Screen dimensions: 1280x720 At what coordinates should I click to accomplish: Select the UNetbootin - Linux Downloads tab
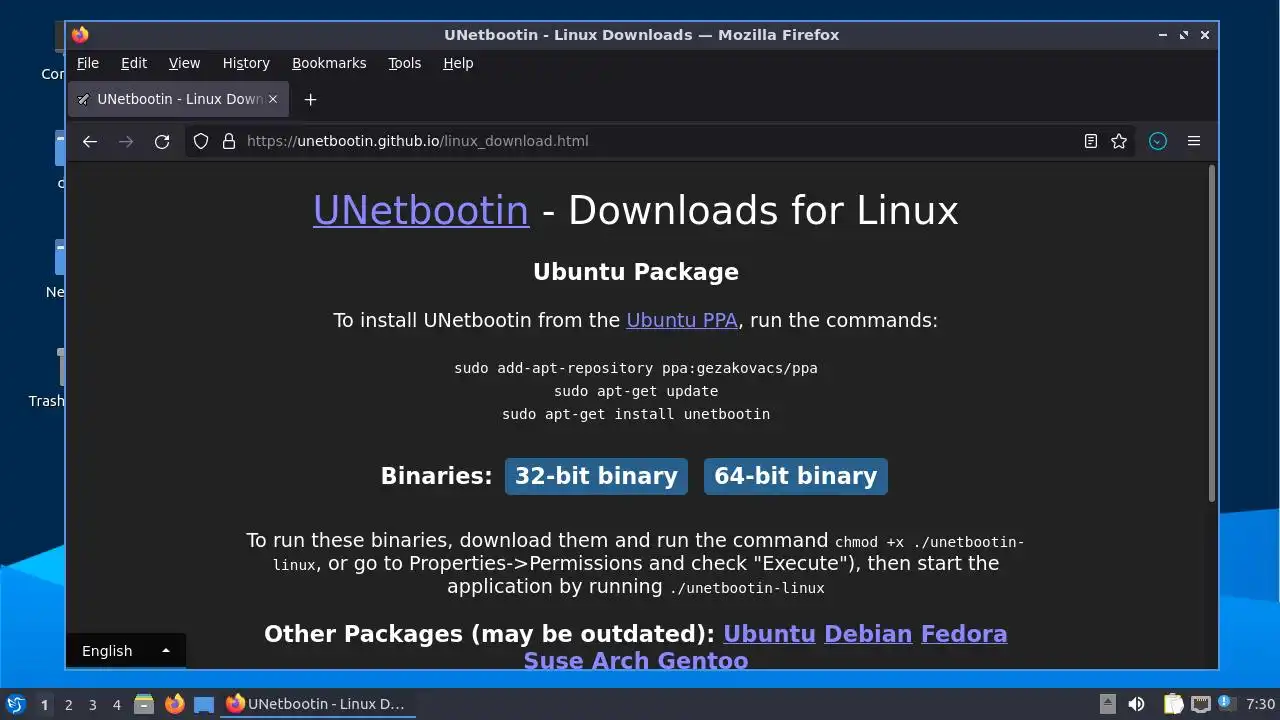click(x=179, y=99)
